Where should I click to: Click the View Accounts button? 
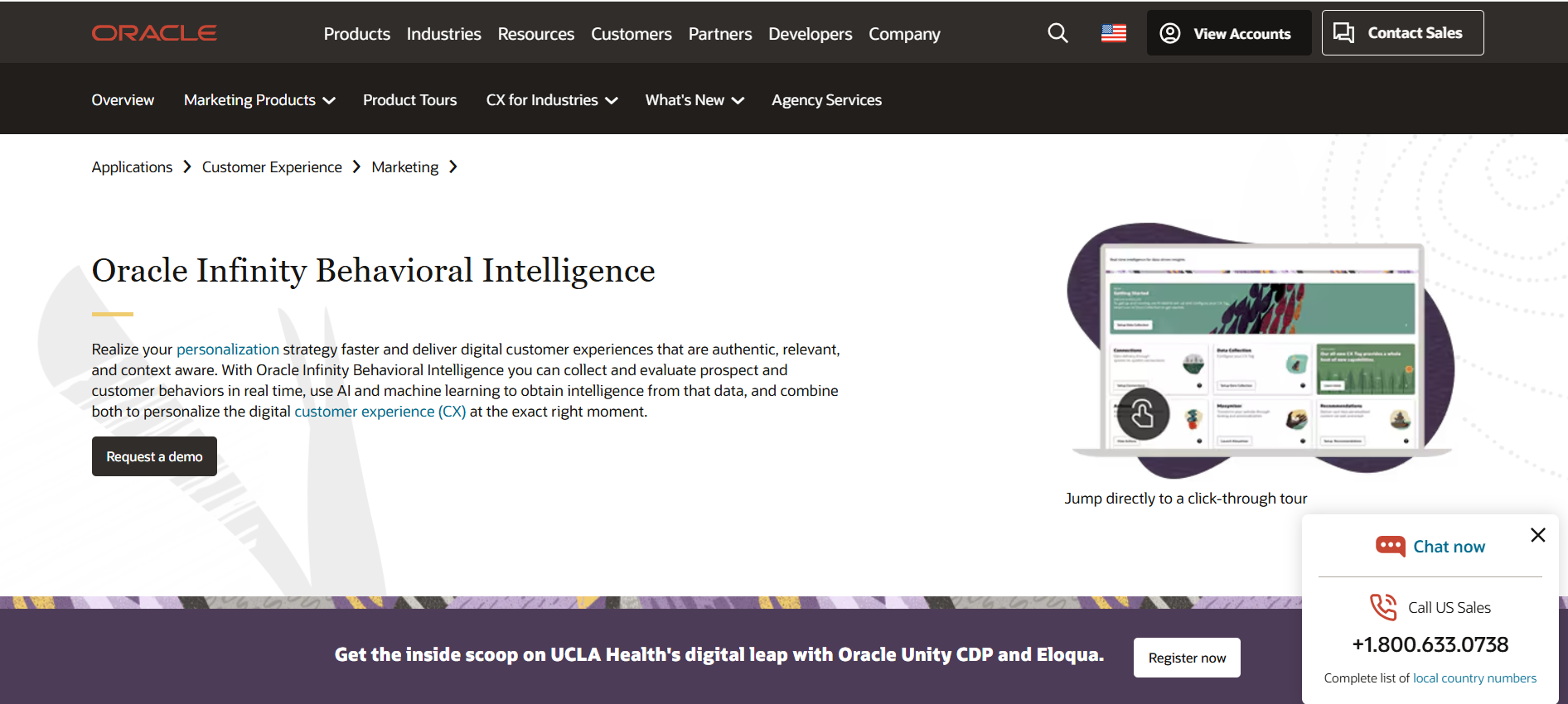1228,33
